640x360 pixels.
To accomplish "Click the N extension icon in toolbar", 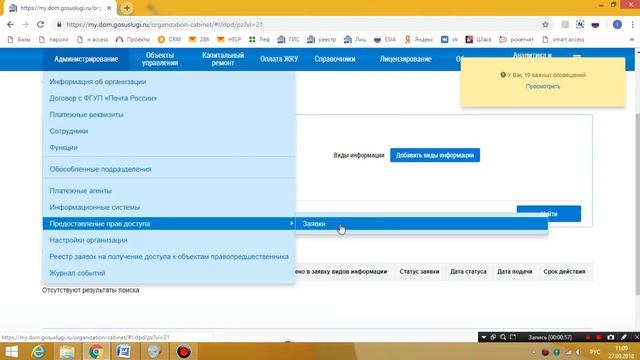I will tap(580, 24).
